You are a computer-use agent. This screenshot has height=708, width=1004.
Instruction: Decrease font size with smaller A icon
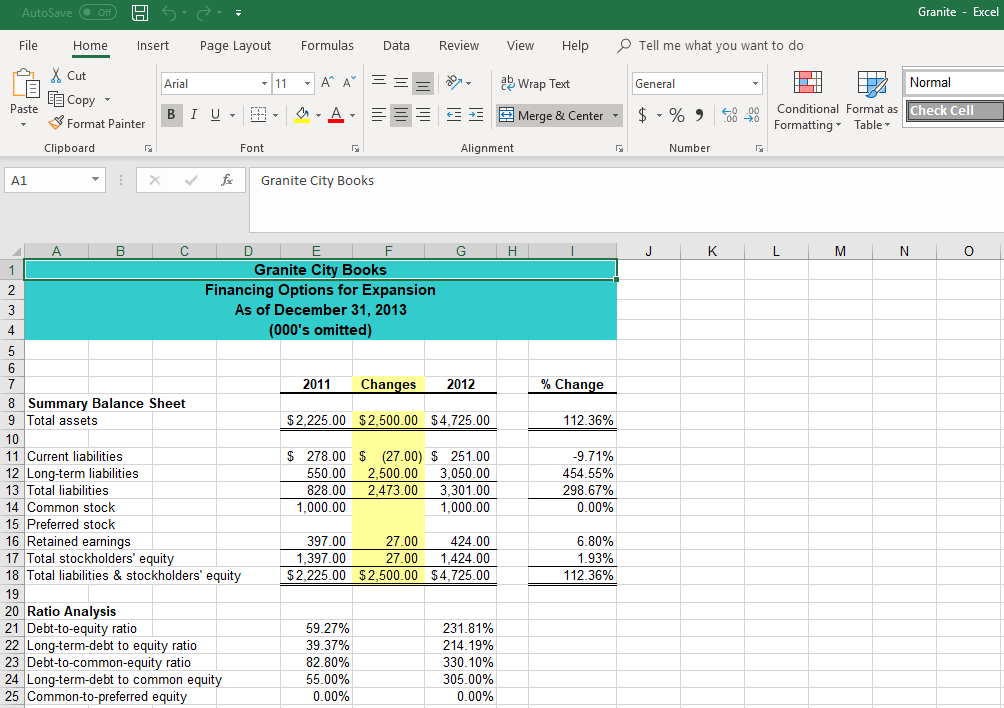(349, 83)
